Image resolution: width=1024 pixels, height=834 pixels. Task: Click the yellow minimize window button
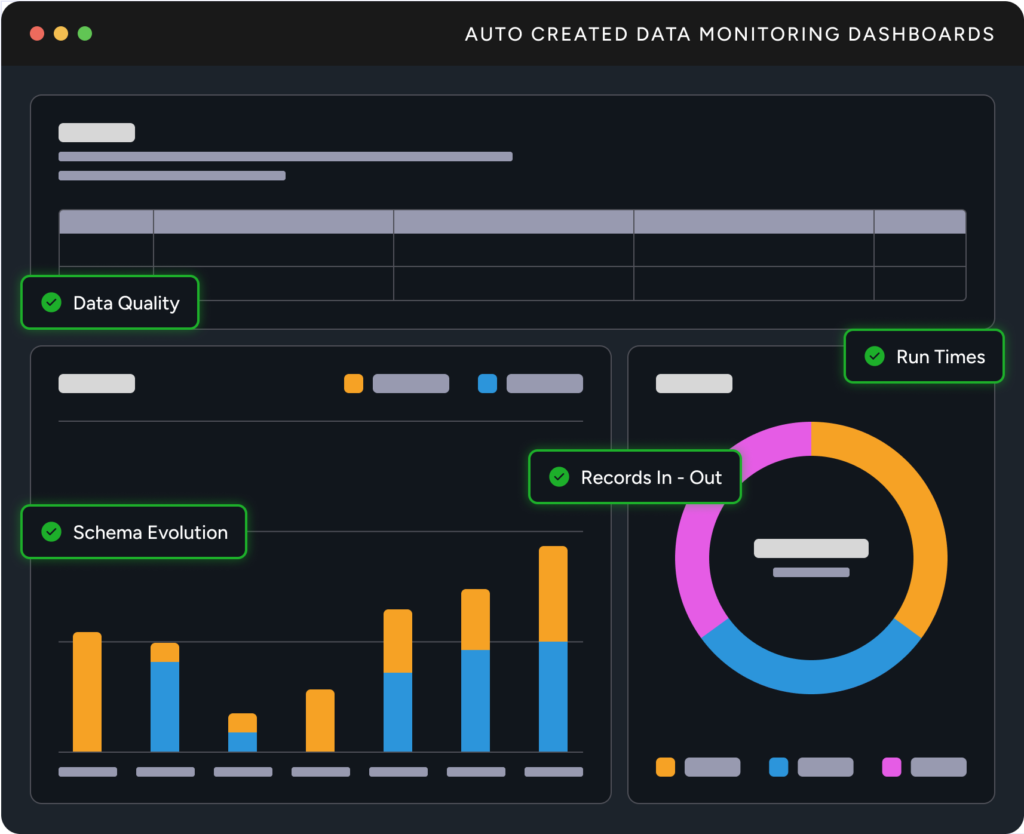pyautogui.click(x=61, y=33)
